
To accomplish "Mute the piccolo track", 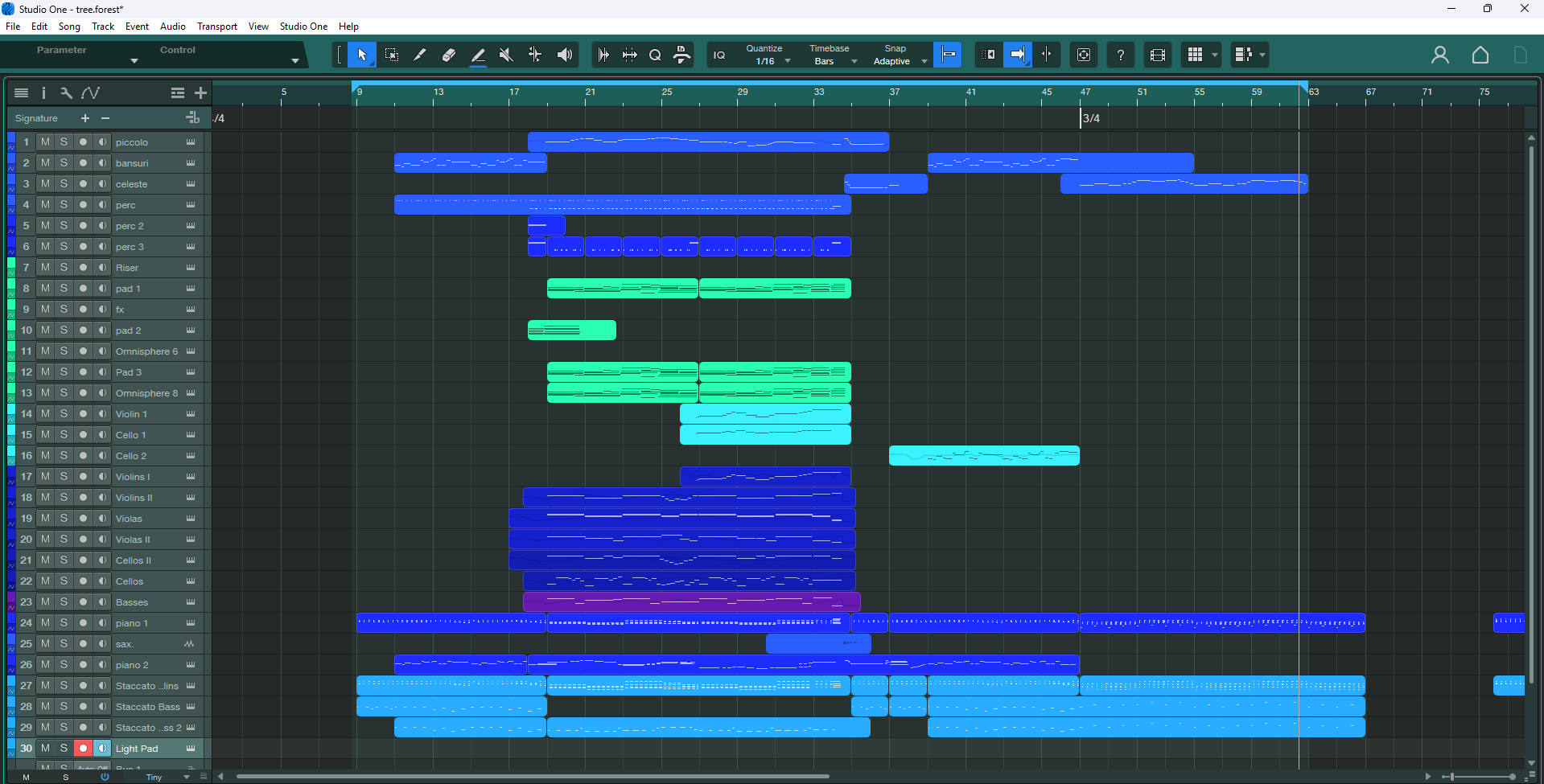I will click(45, 142).
